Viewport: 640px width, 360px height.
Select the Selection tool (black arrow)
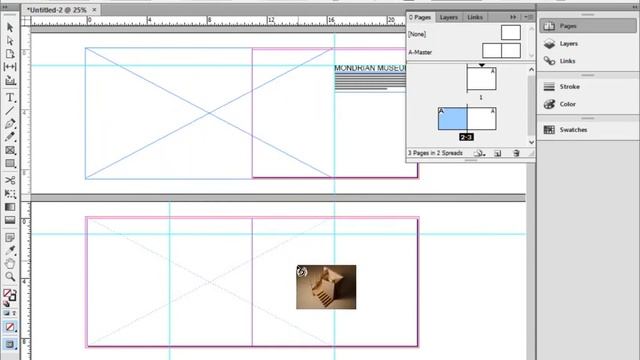click(x=10, y=27)
